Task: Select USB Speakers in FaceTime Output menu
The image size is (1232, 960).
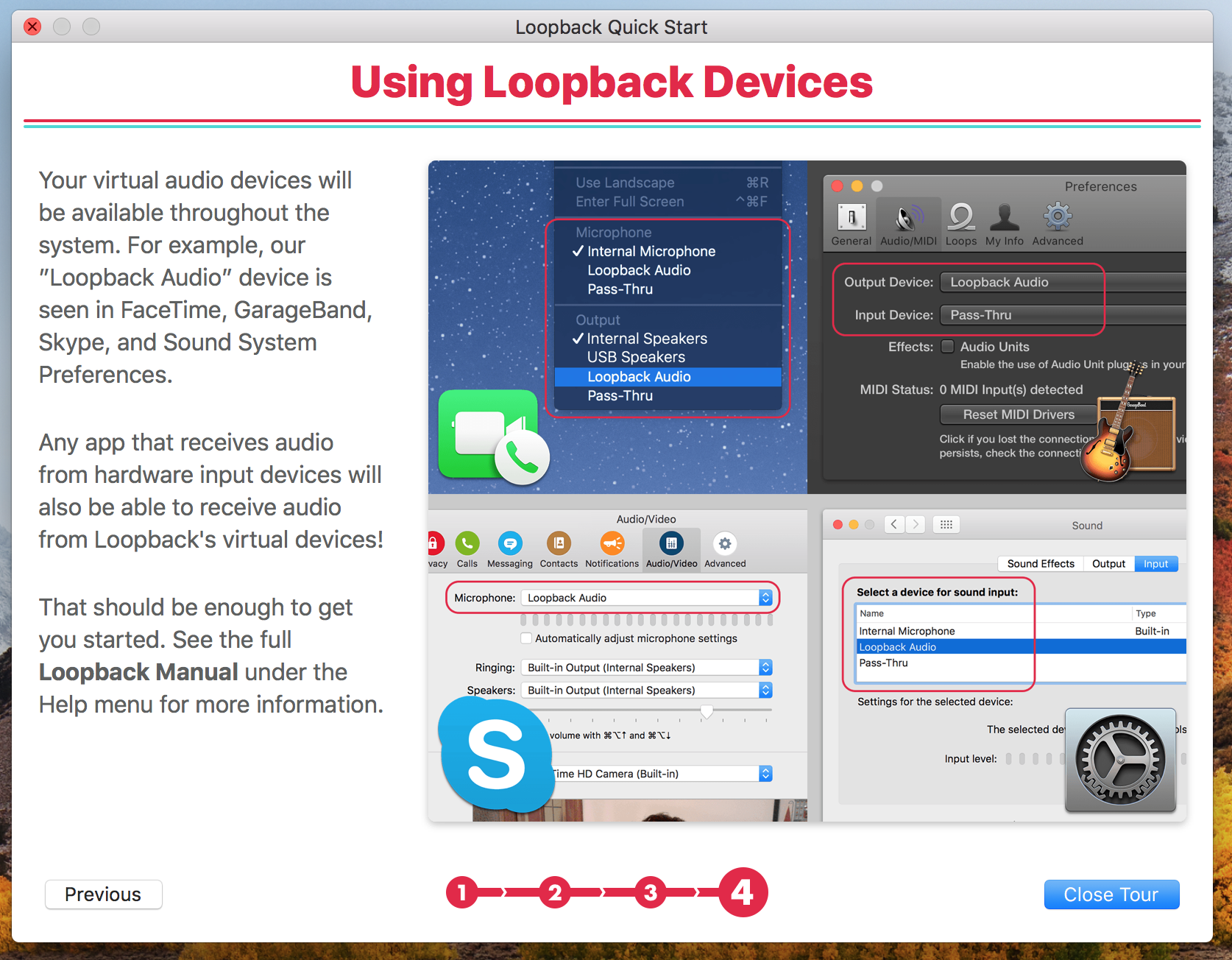Action: click(x=668, y=357)
